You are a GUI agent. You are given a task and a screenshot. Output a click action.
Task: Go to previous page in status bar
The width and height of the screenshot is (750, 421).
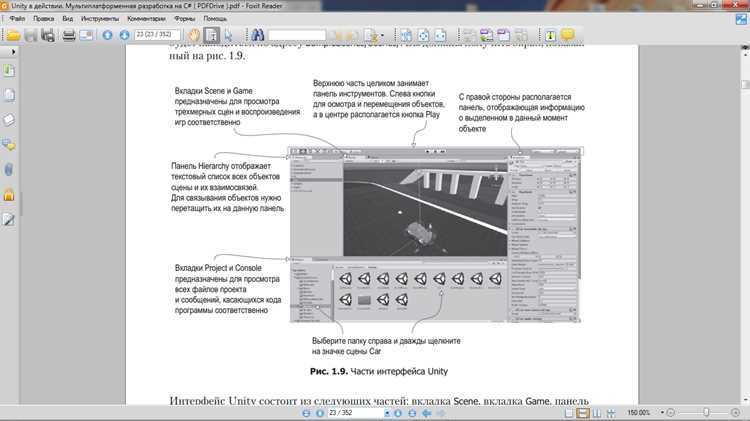pyautogui.click(x=320, y=413)
